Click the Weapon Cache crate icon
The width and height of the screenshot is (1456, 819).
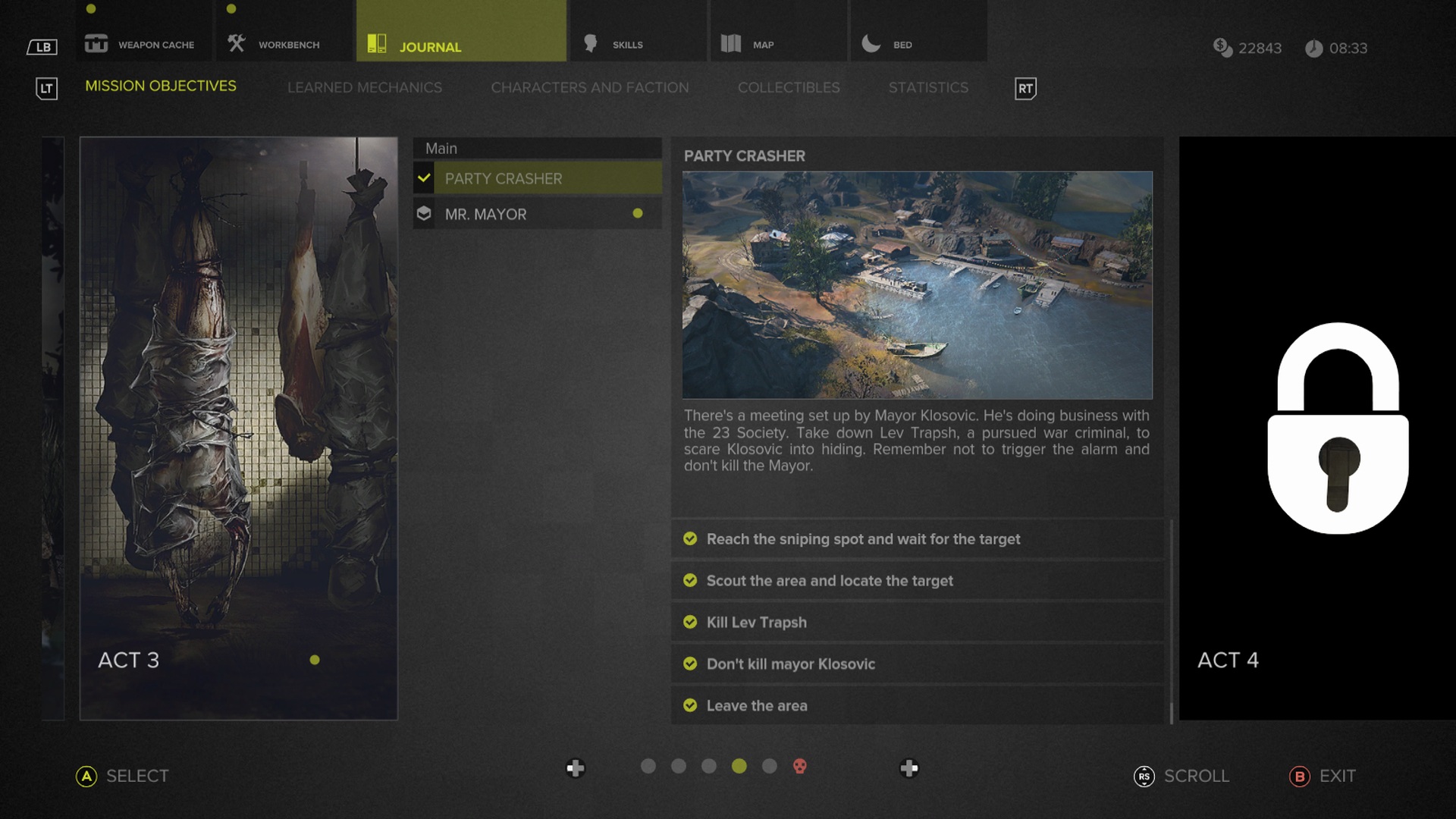click(96, 43)
